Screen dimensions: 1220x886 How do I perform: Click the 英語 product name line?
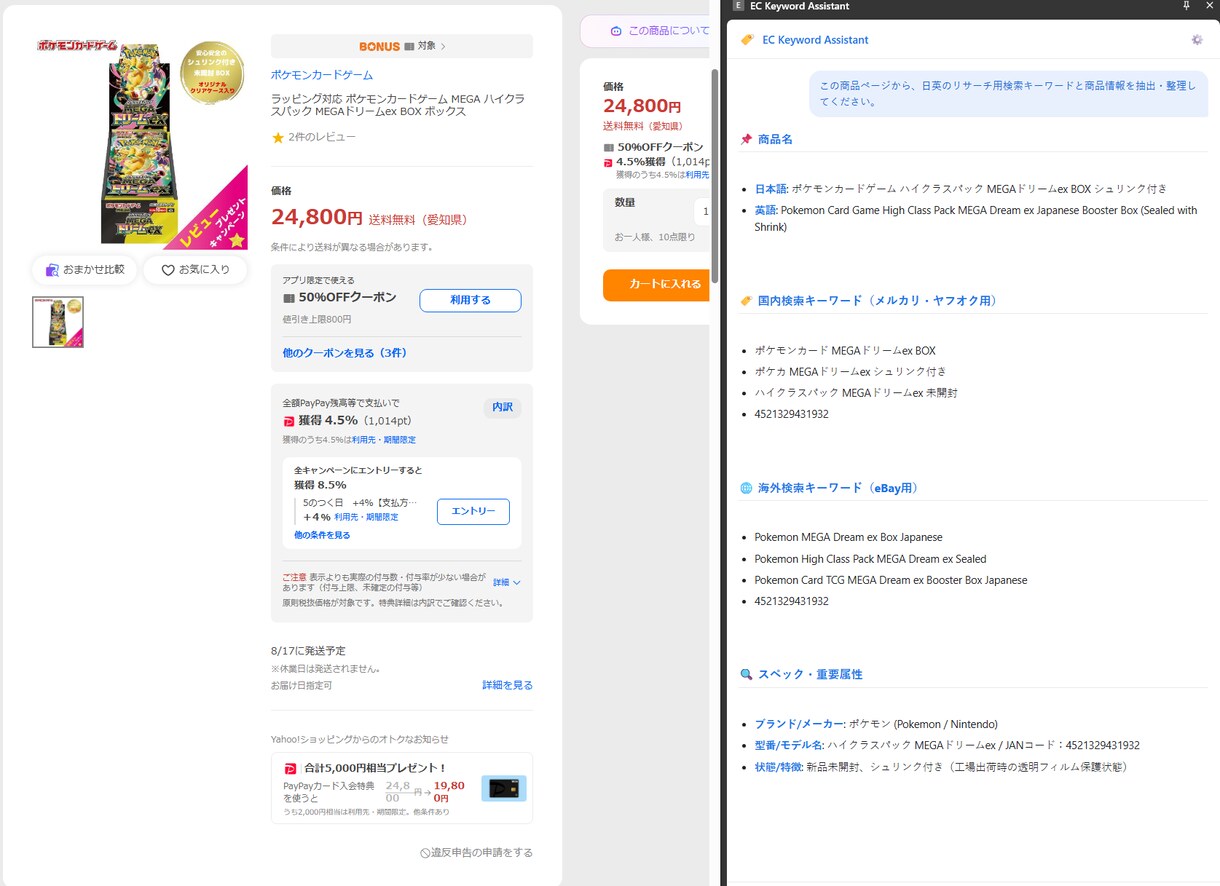coord(976,218)
